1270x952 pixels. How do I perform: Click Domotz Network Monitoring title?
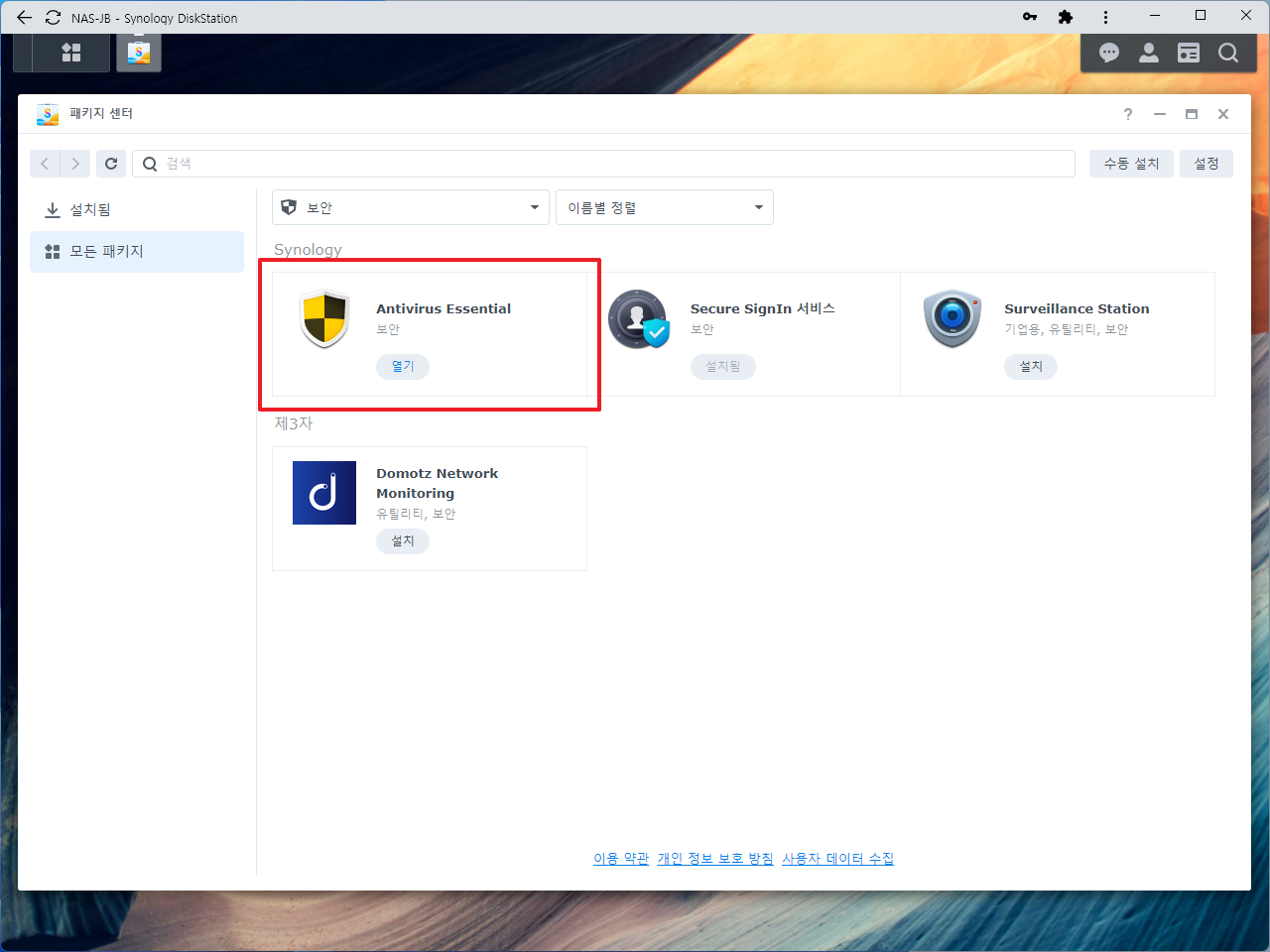pyautogui.click(x=438, y=484)
